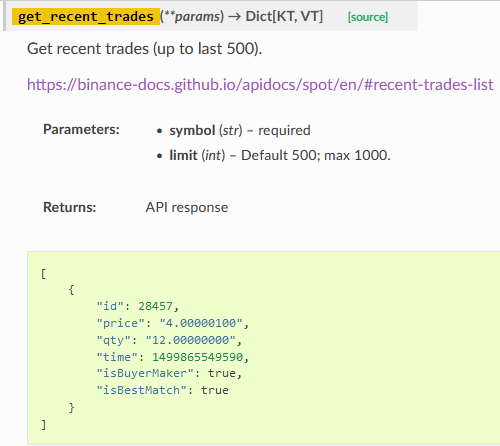Select the "time": 1499865549590 line

click(x=173, y=357)
